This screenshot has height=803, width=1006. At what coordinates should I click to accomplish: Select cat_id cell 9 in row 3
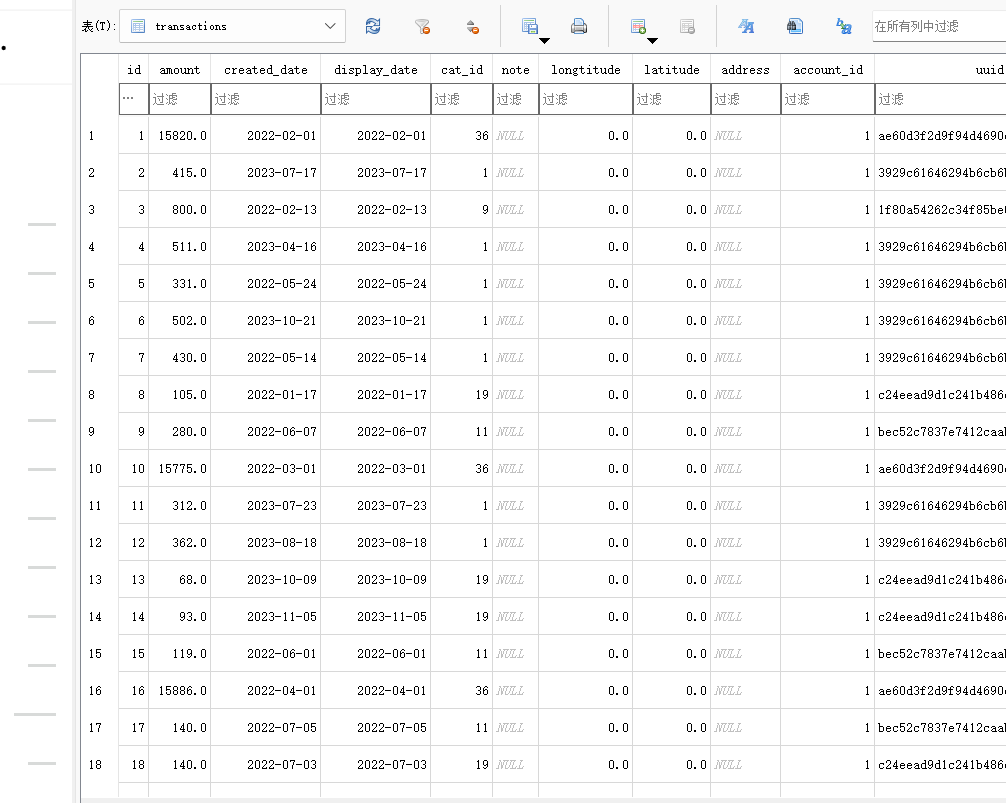click(x=462, y=210)
